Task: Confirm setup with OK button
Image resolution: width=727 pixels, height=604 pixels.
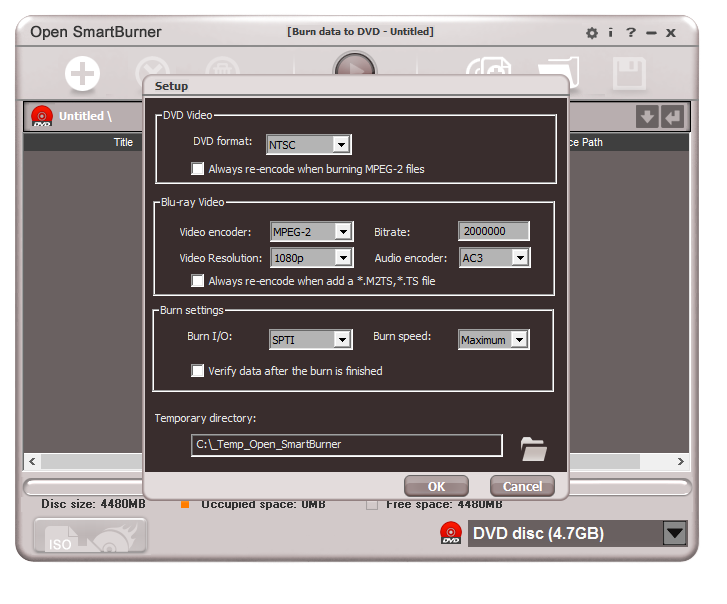Action: (436, 486)
